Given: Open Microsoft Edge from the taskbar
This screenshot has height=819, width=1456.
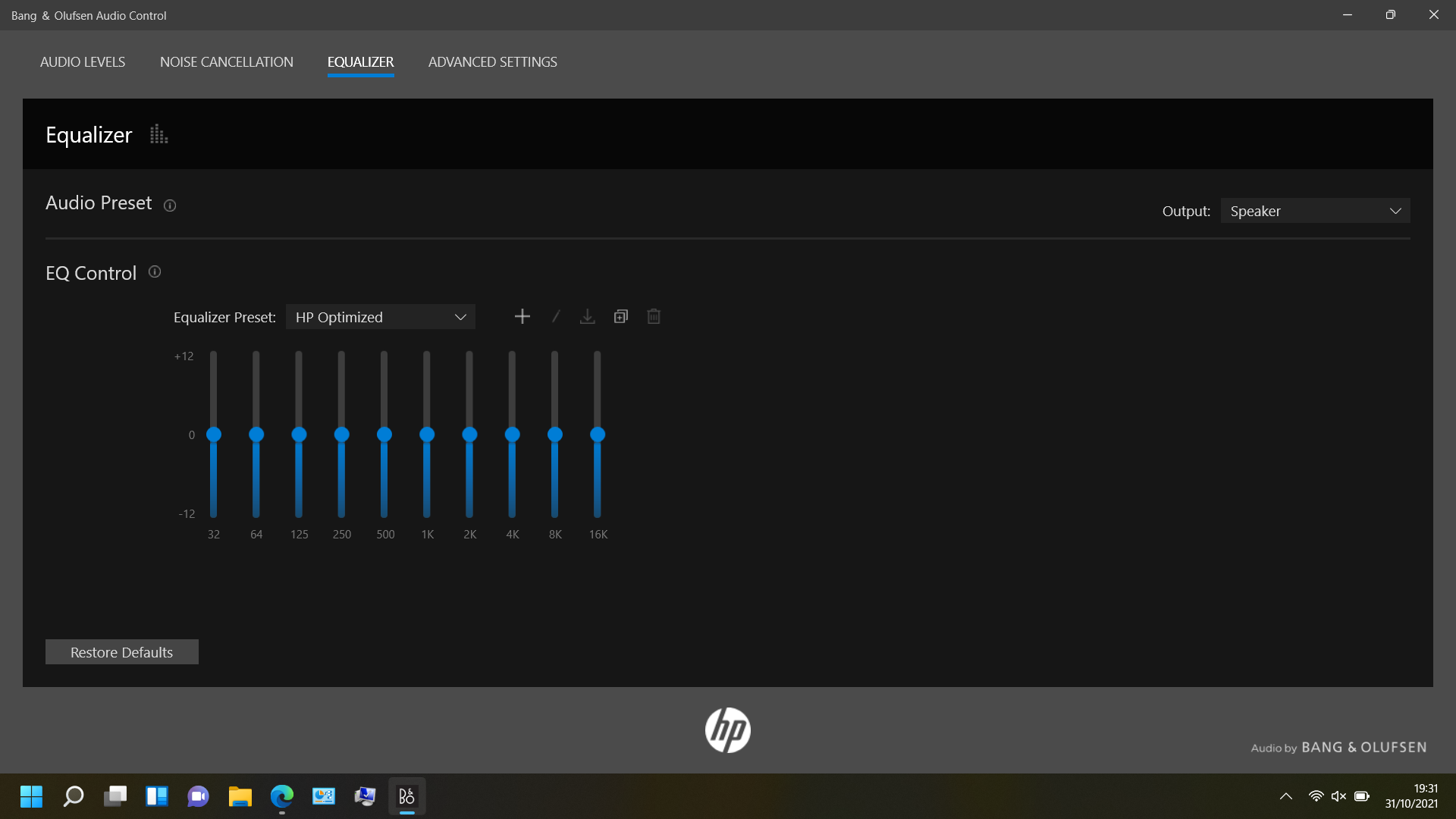Looking at the screenshot, I should pos(282,796).
